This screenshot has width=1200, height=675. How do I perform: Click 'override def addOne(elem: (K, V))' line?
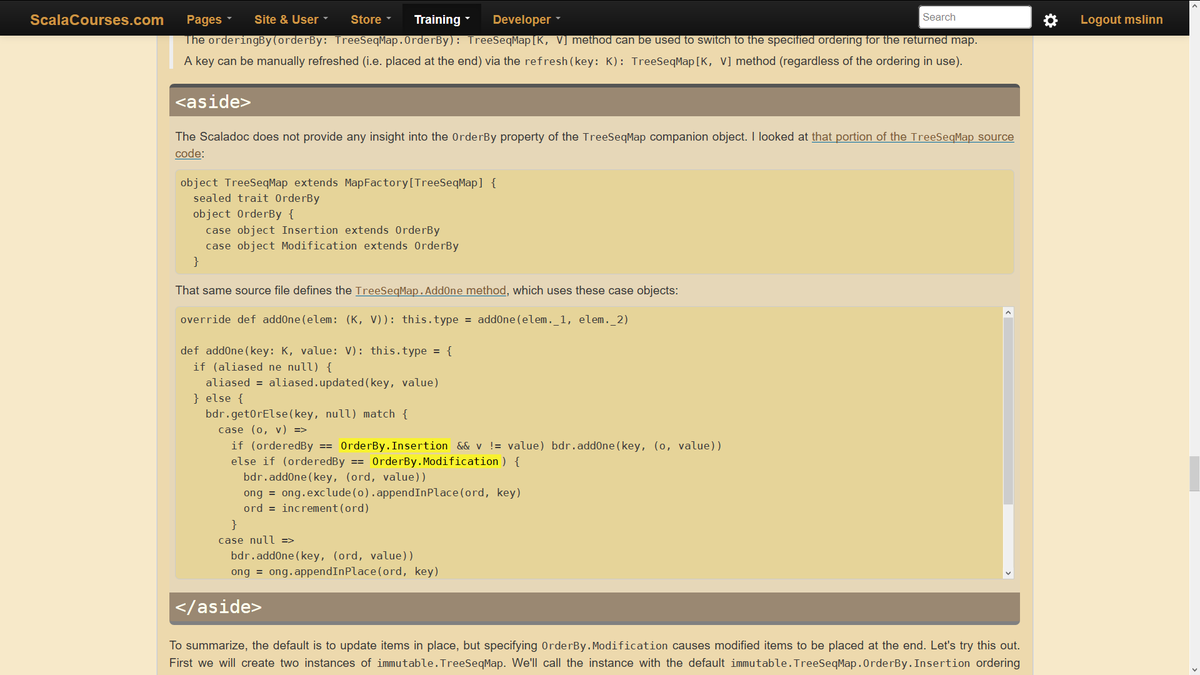pyautogui.click(x=404, y=319)
